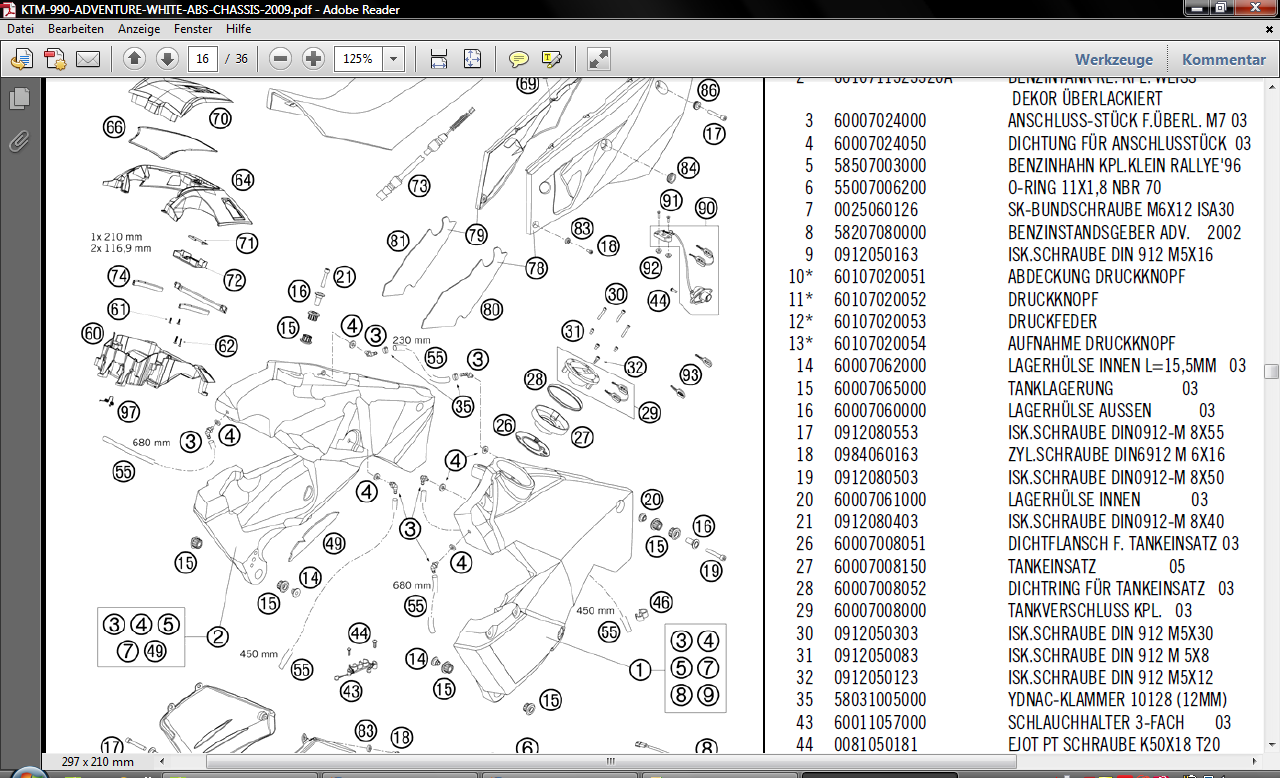
Task: Open the attachments paperclip panel
Action: pos(19,141)
